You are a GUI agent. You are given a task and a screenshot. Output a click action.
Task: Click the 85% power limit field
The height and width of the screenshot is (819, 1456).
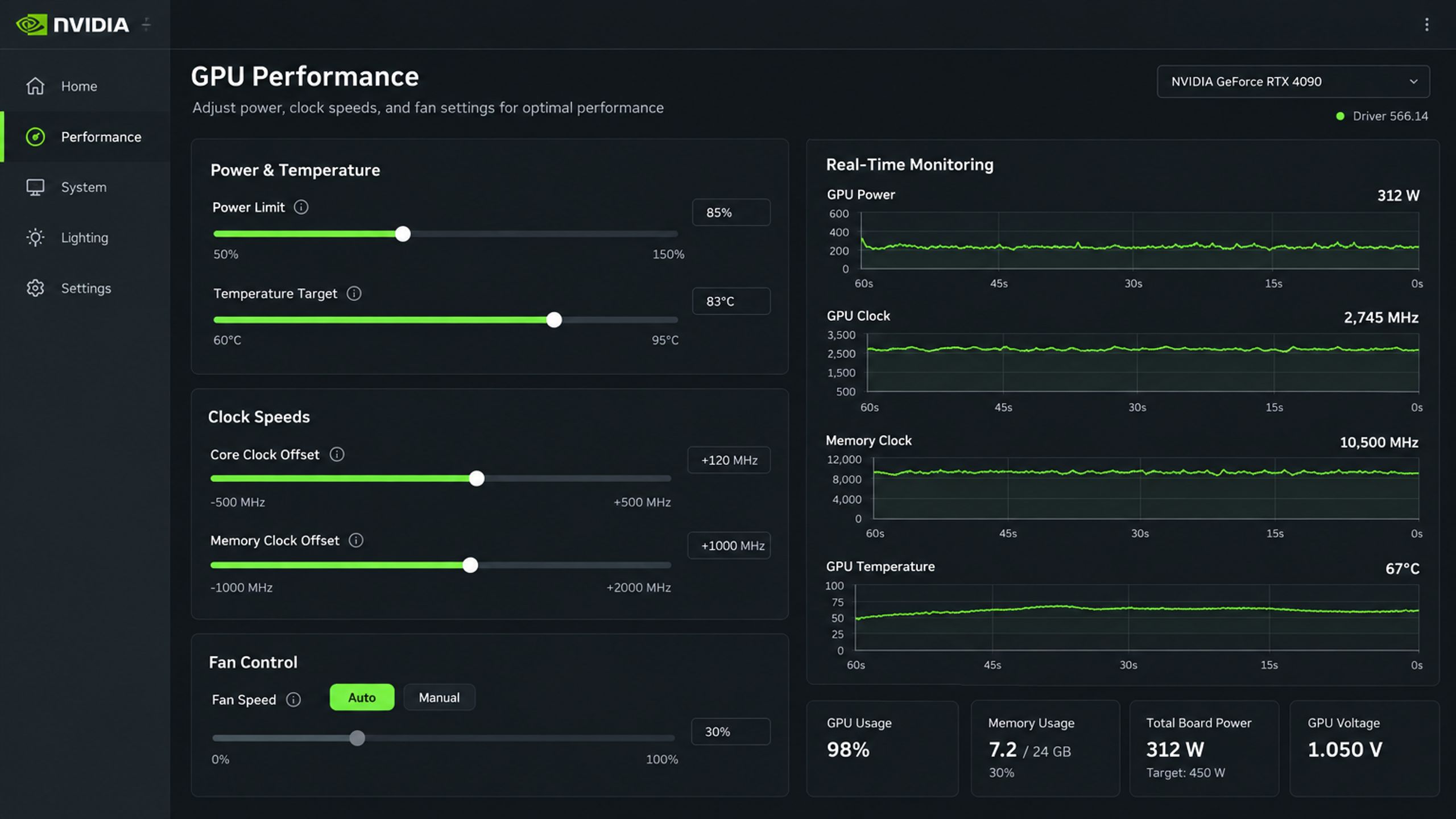(731, 212)
